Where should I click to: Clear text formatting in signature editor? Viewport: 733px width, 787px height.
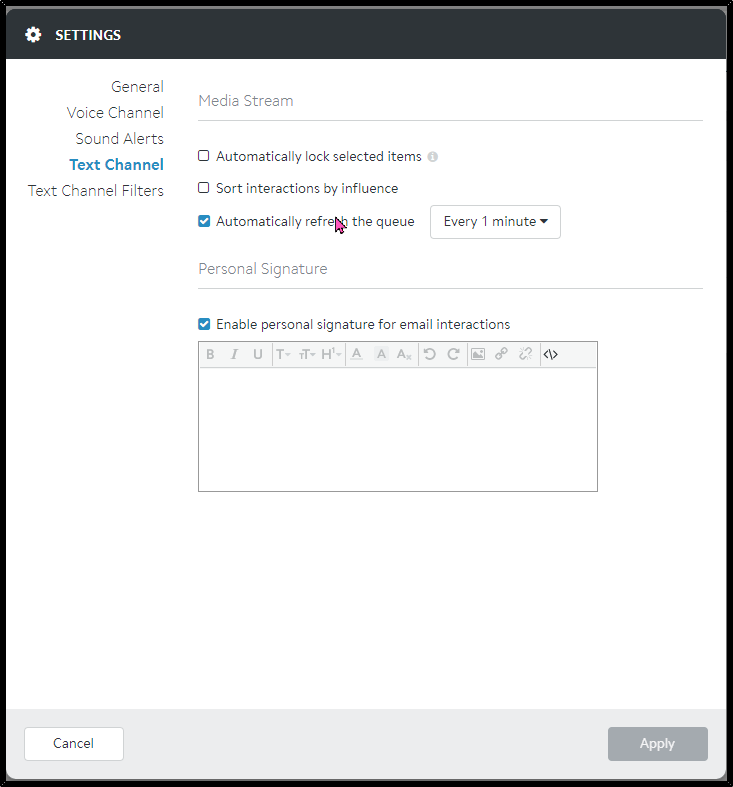point(404,354)
